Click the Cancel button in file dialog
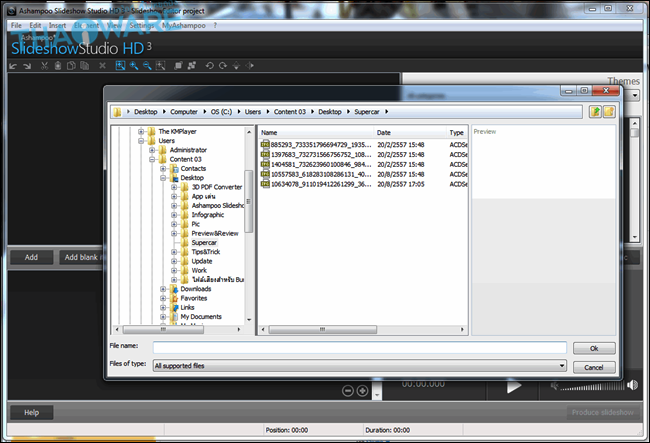This screenshot has width=650, height=443. pyautogui.click(x=594, y=368)
